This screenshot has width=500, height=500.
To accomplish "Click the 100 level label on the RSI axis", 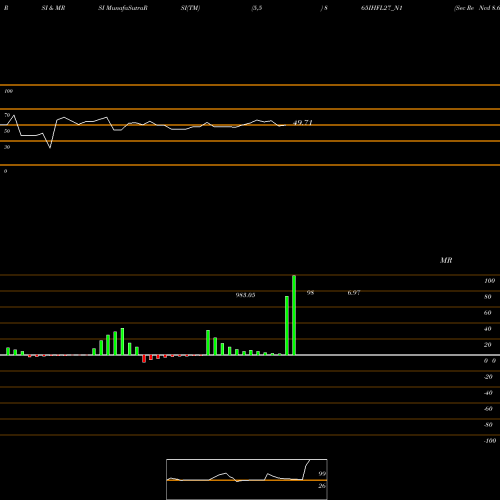I will 8,91.
